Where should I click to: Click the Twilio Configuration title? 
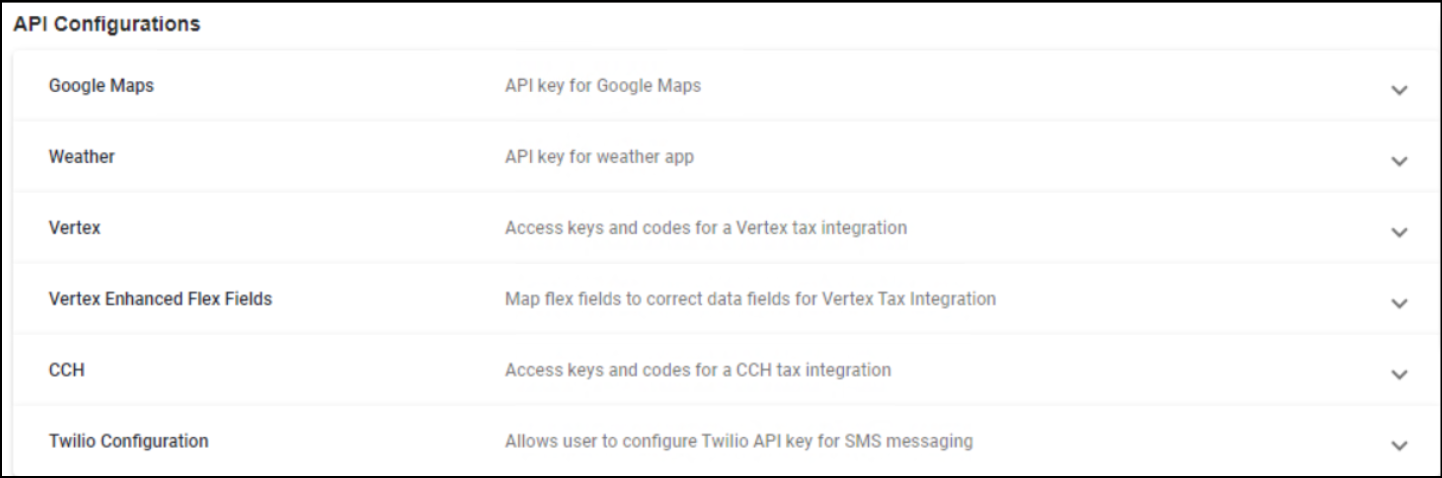click(x=129, y=441)
